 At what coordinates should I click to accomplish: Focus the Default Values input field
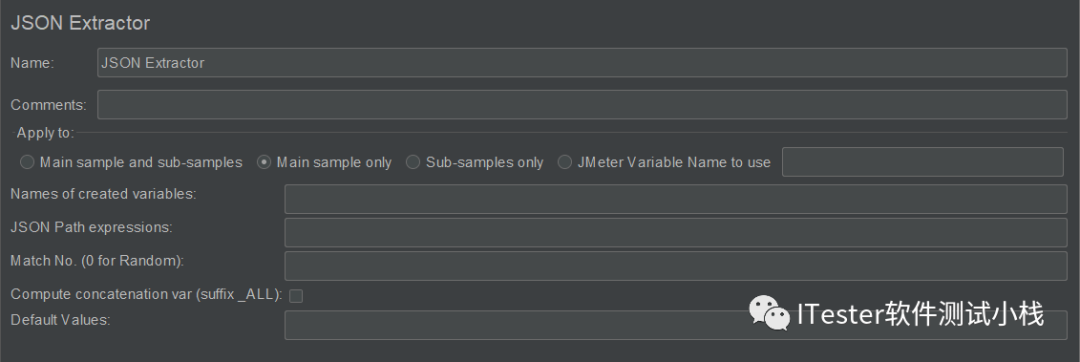[x=676, y=325]
